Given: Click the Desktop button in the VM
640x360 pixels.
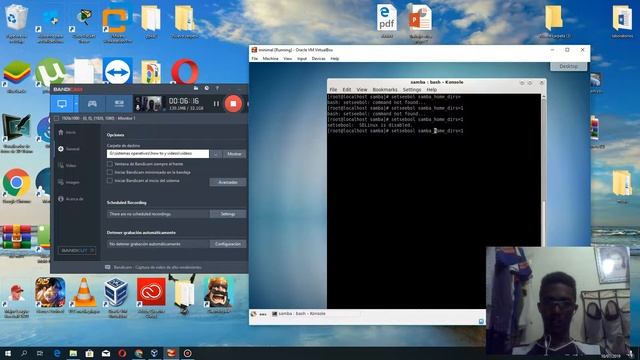Looking at the screenshot, I should [x=568, y=66].
